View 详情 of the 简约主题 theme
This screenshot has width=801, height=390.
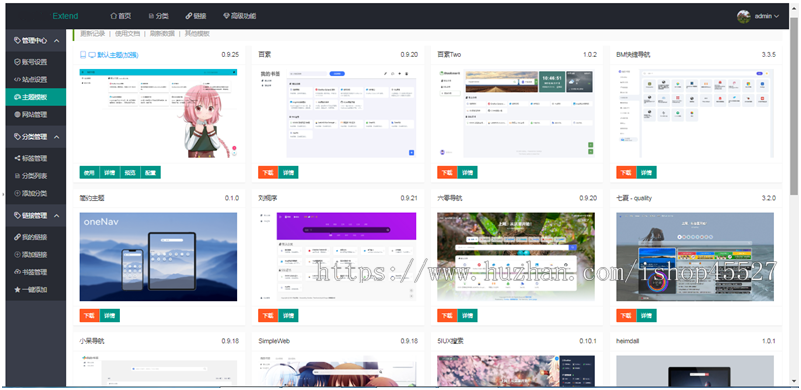pyautogui.click(x=110, y=315)
